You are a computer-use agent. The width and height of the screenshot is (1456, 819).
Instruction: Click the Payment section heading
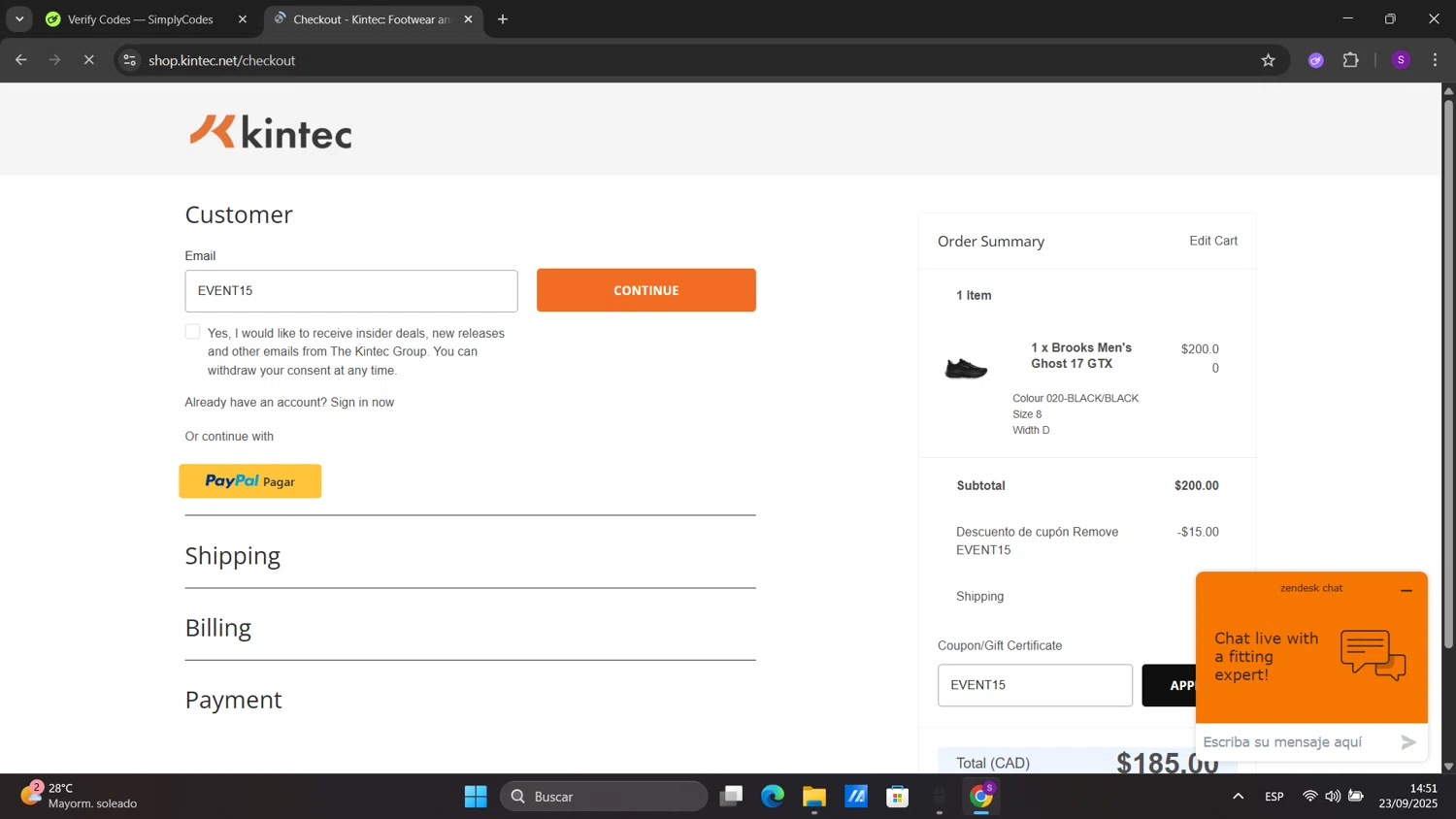click(x=234, y=700)
